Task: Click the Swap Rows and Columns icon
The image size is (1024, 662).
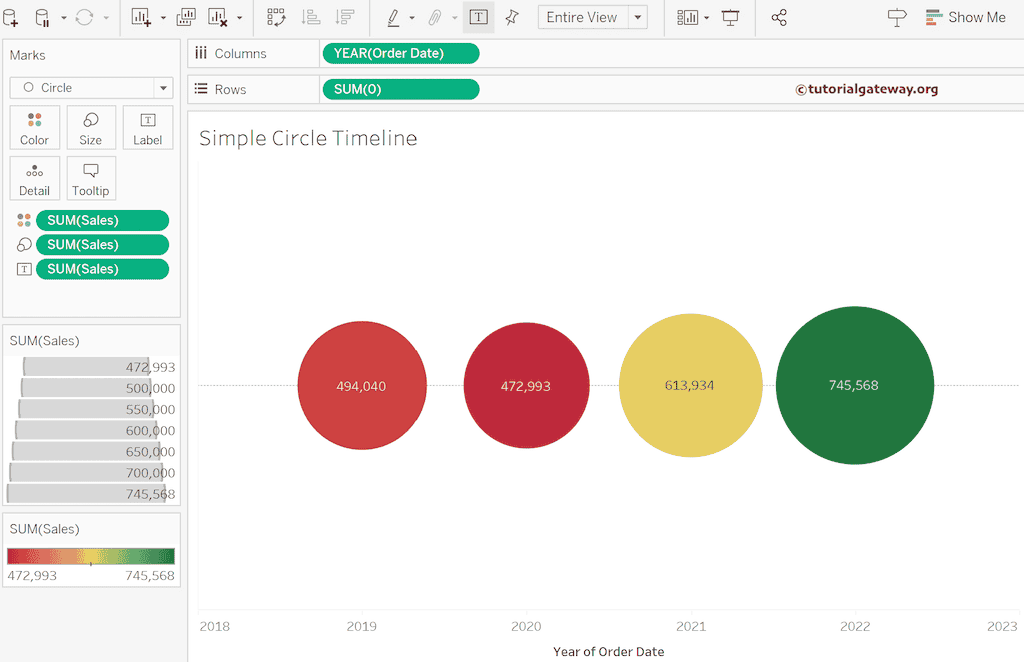Action: 276,18
